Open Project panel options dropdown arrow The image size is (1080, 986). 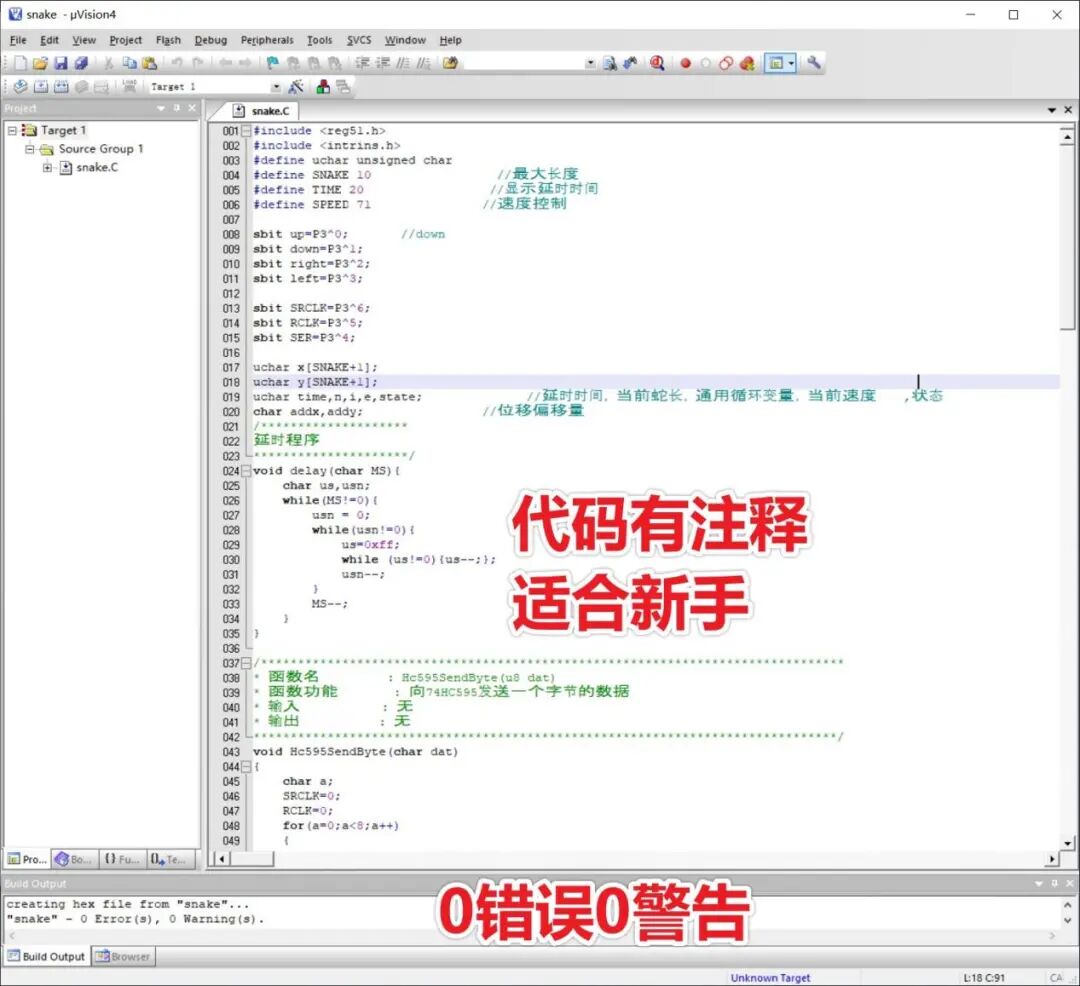pos(161,108)
